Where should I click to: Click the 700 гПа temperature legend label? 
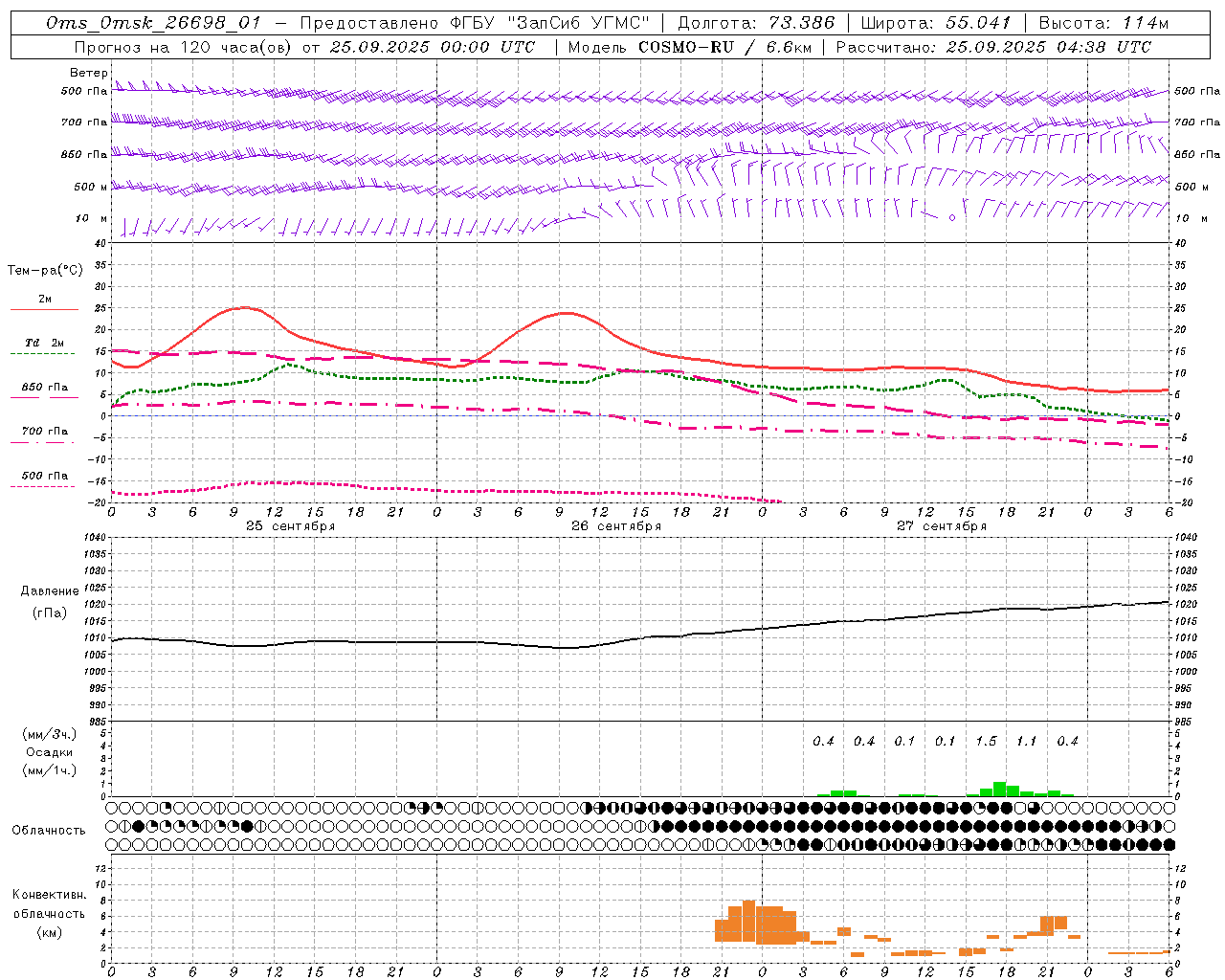coord(45,432)
